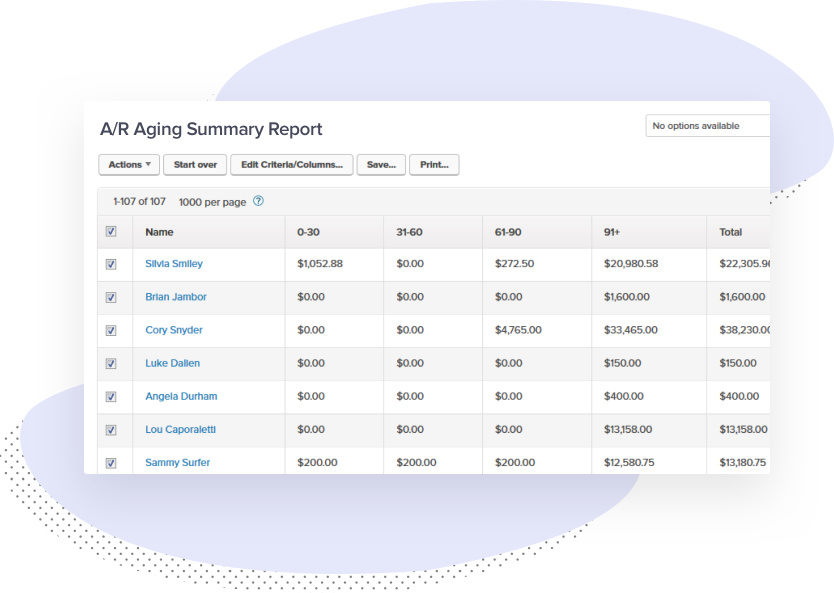Open Angela Durham customer link
The image size is (834, 593).
(x=181, y=396)
